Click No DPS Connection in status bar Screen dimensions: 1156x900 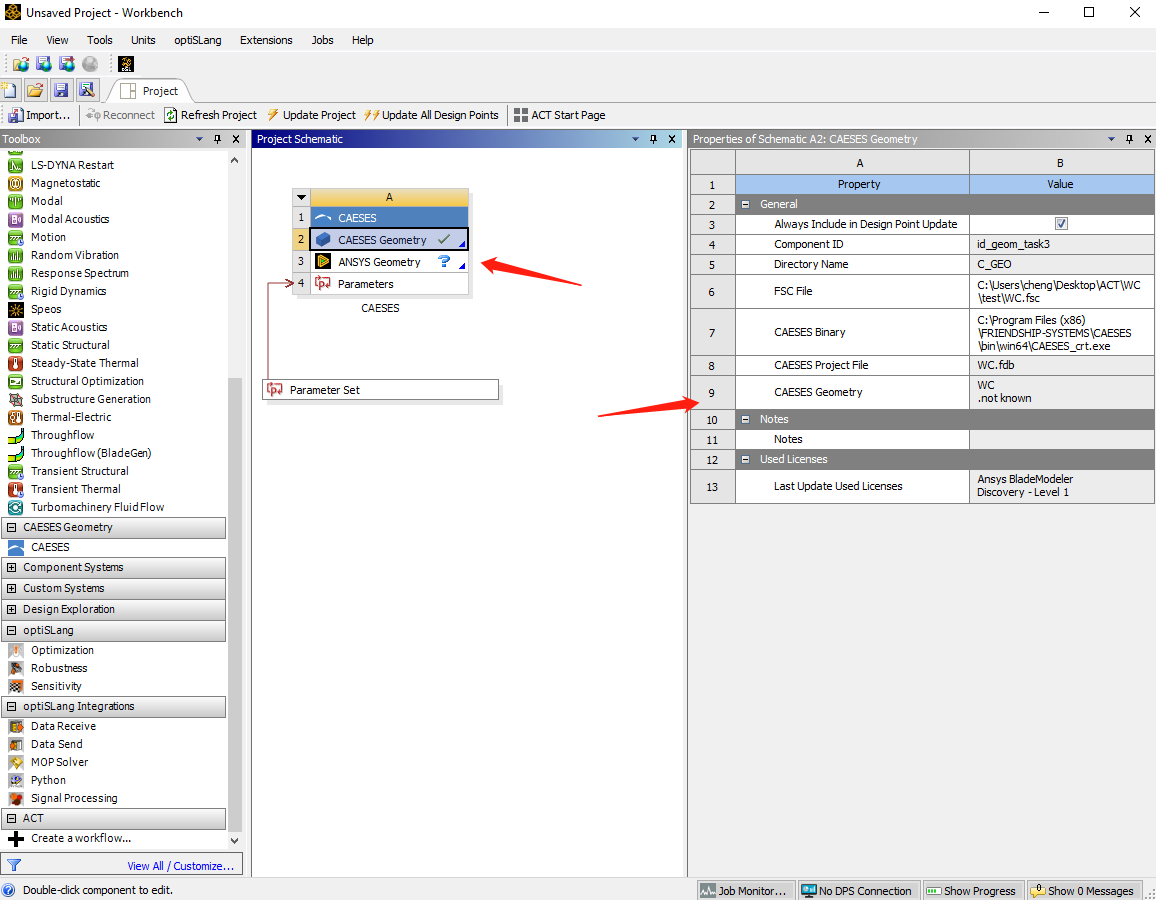(858, 890)
